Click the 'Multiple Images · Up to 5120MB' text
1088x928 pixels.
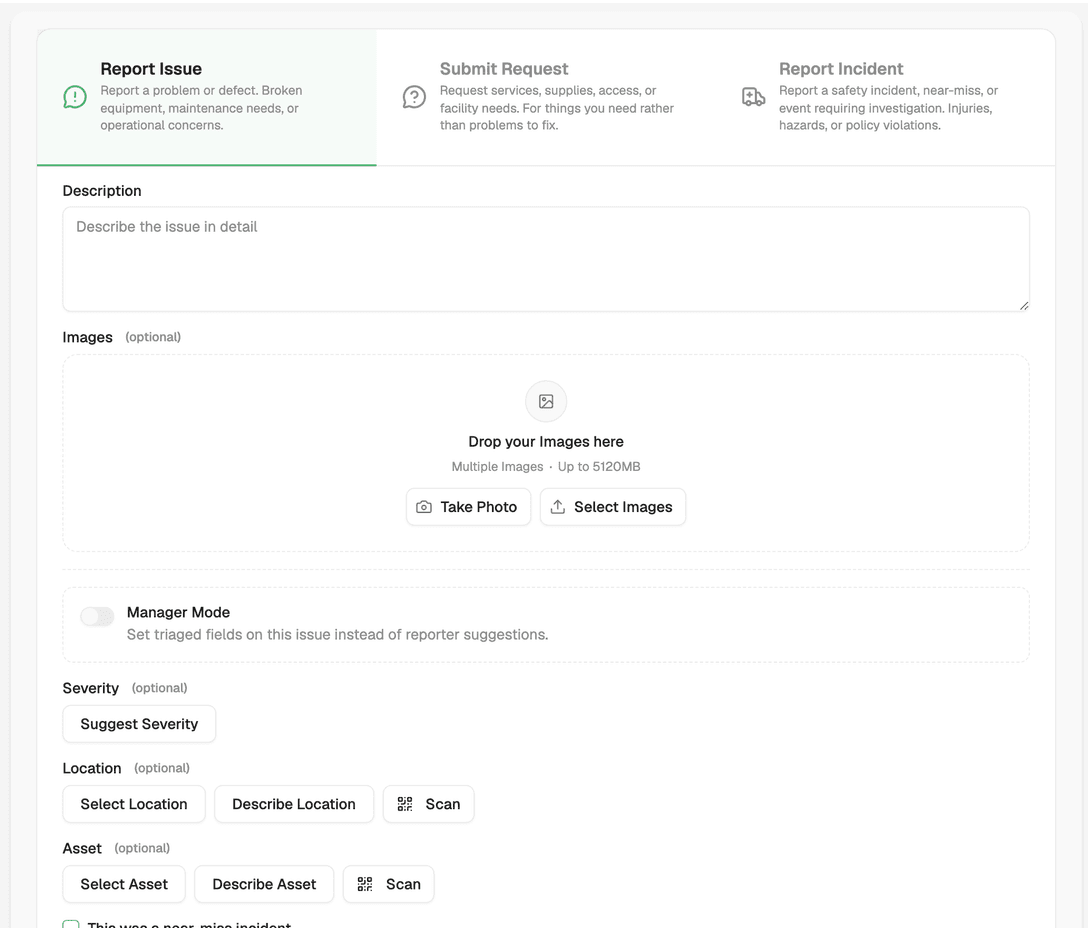point(546,466)
